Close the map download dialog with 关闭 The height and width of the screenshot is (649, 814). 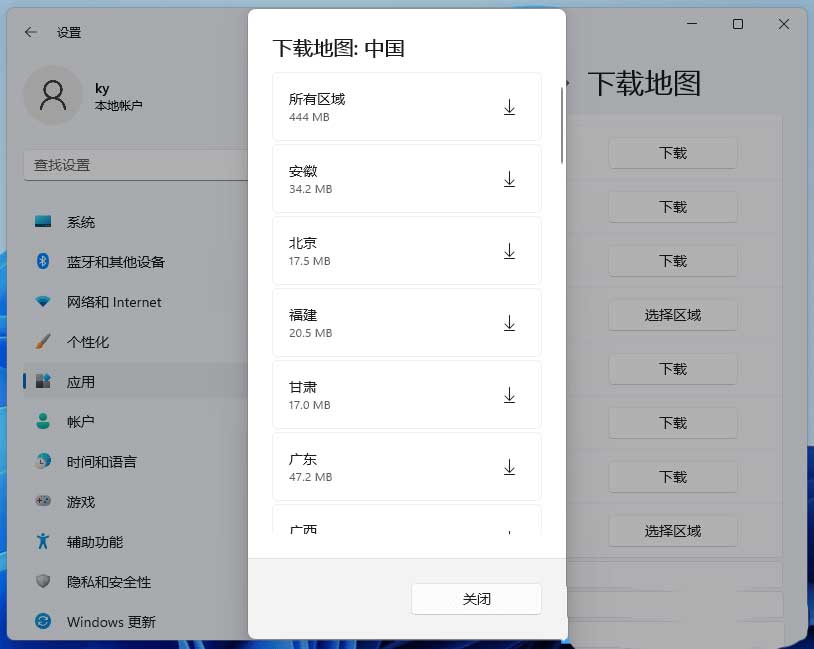tap(476, 599)
